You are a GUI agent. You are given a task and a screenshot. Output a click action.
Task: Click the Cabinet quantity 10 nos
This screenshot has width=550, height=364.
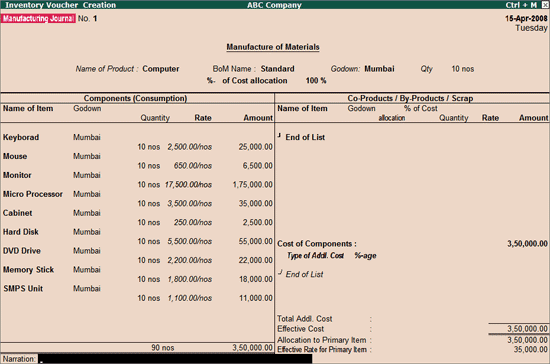(x=149, y=223)
